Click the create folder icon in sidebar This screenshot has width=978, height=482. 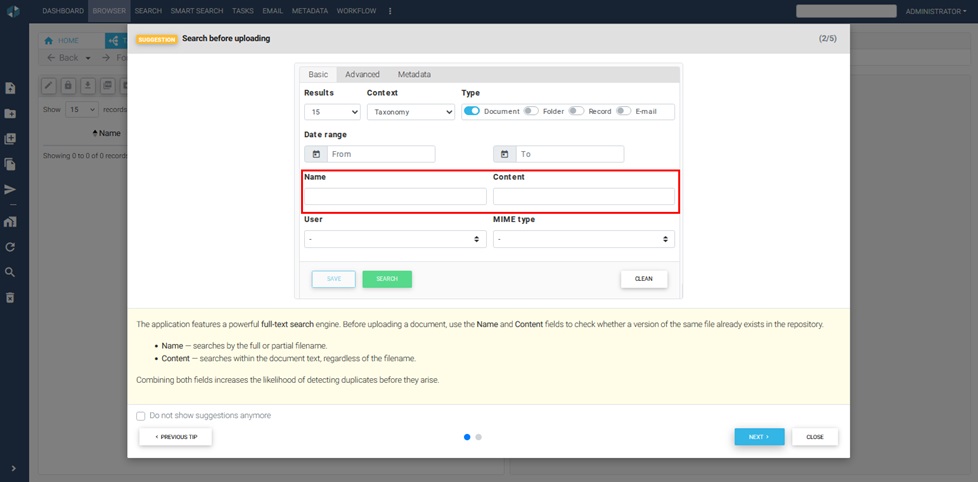pos(10,113)
